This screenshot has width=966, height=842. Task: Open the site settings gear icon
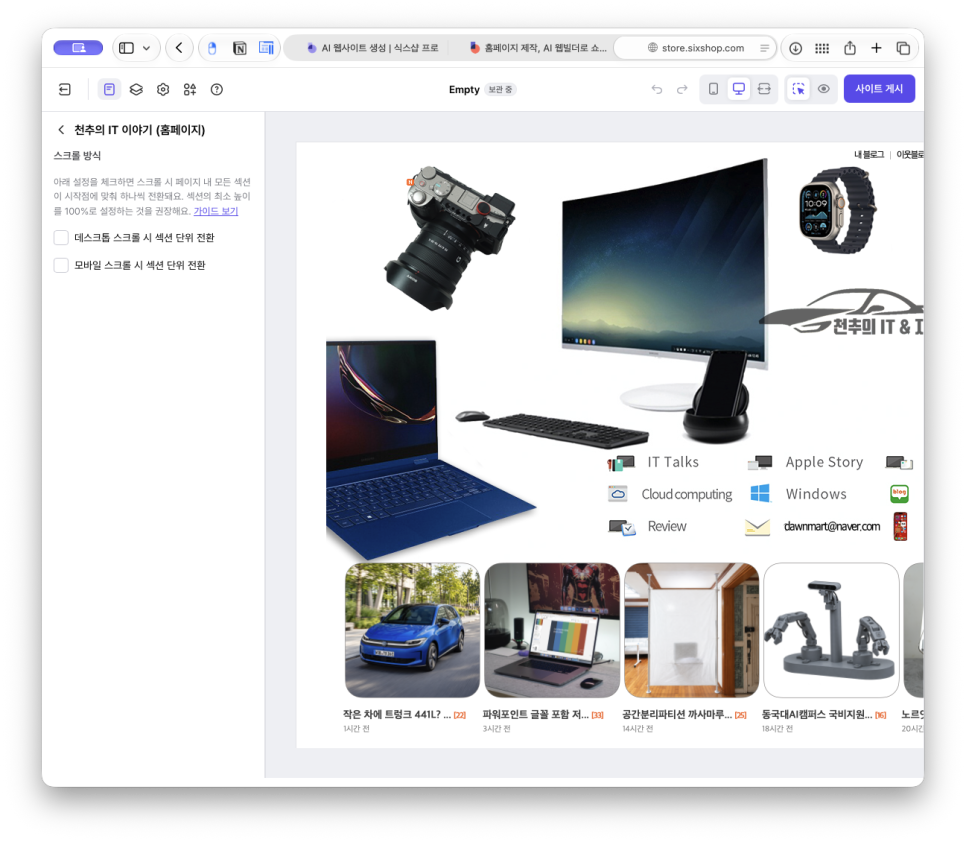pyautogui.click(x=163, y=89)
